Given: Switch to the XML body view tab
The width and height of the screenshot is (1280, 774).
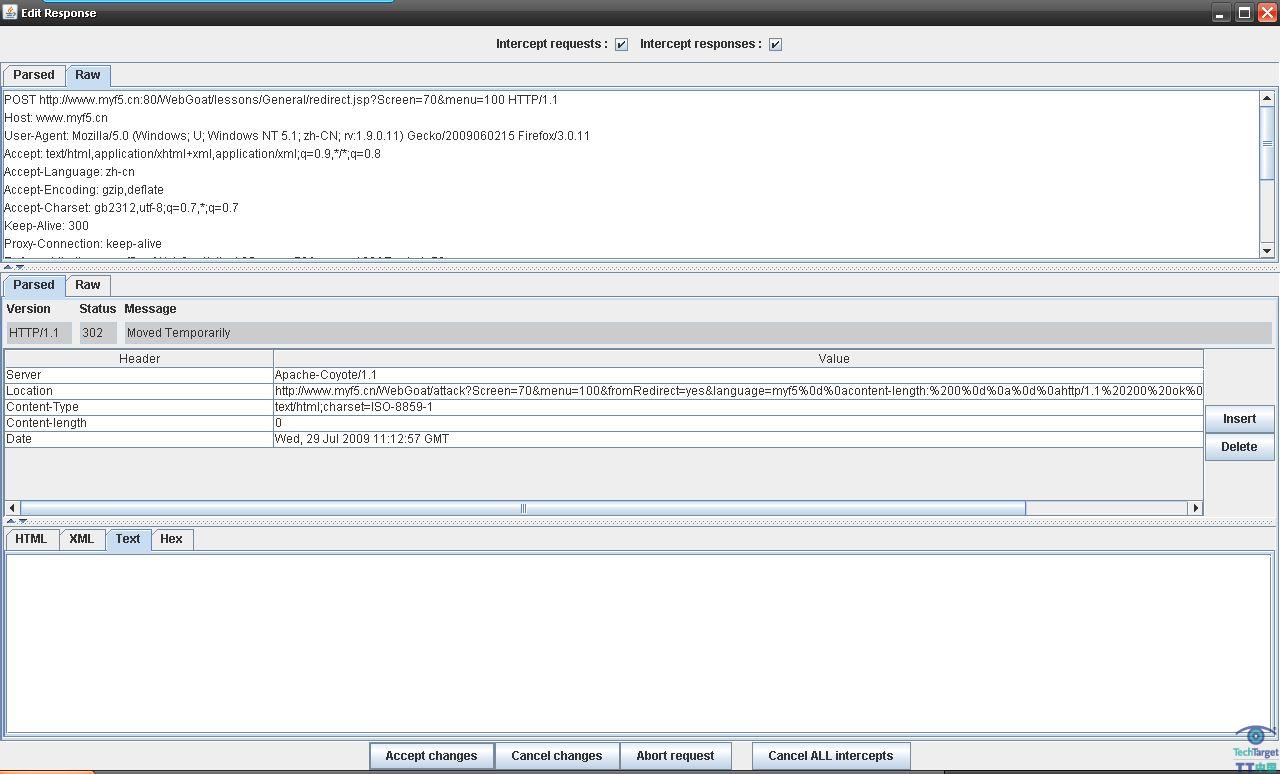Looking at the screenshot, I should [81, 539].
